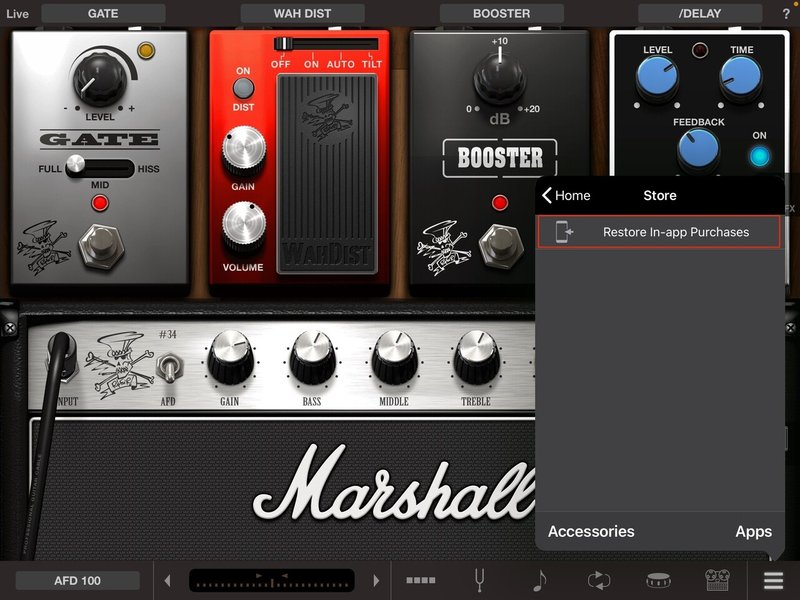800x600 pixels.
Task: Stomp the Gate pedal footswitch
Action: coord(102,246)
